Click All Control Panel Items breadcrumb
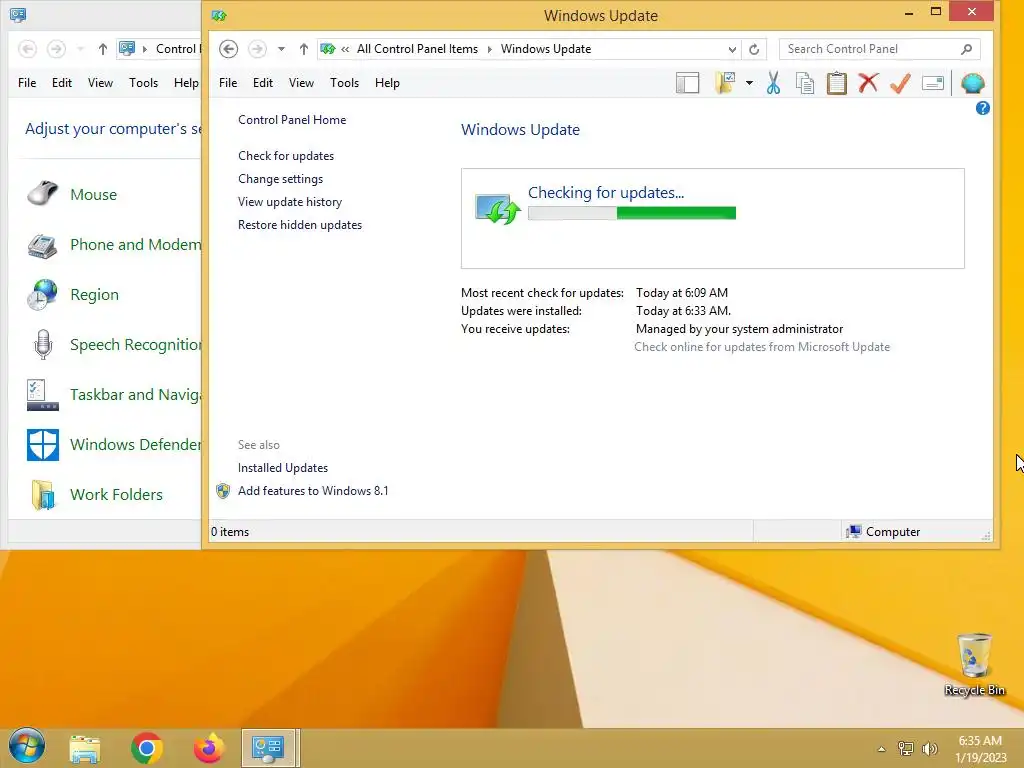 pyautogui.click(x=417, y=49)
